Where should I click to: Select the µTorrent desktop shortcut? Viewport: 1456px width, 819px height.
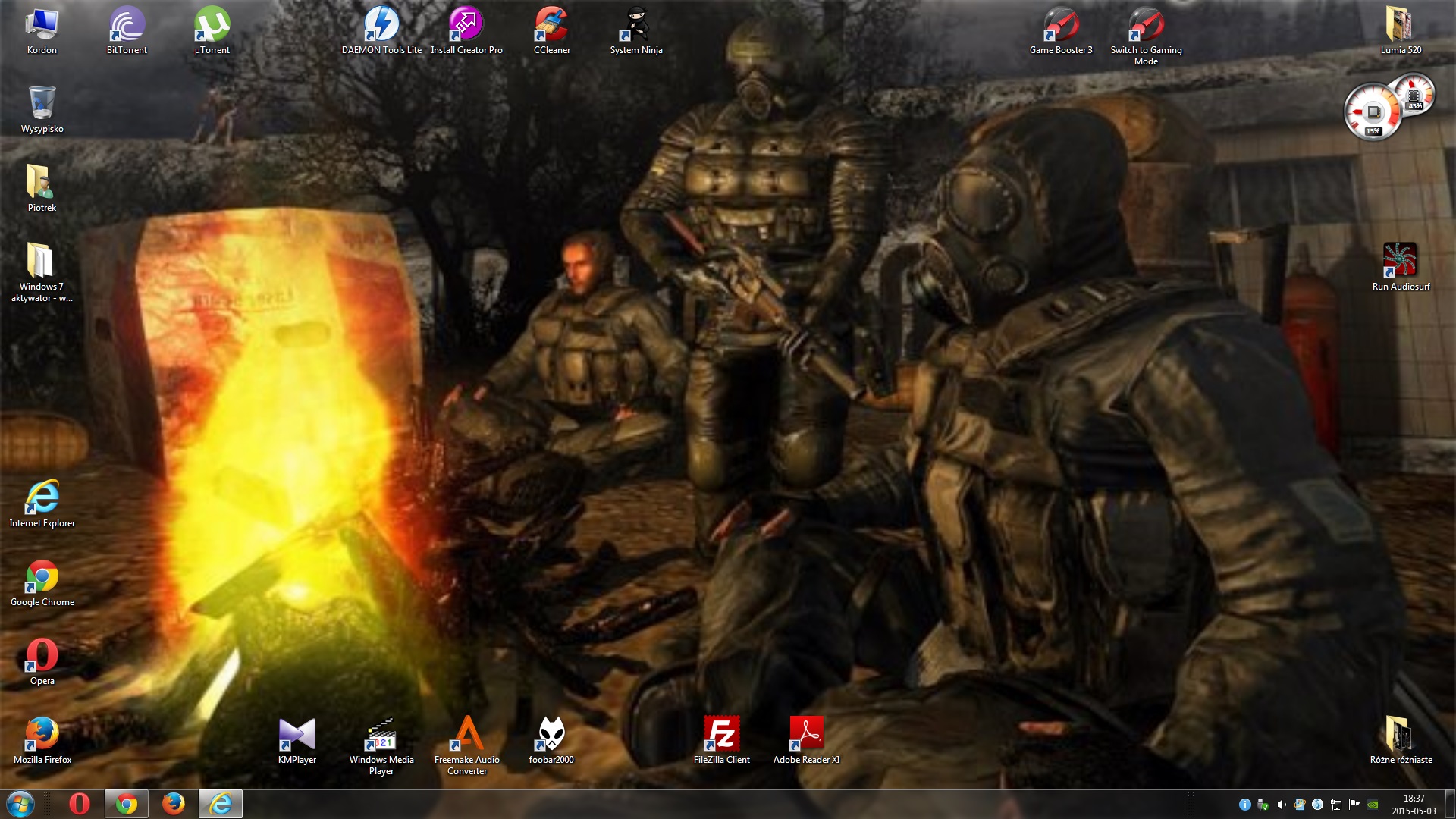pos(212,30)
